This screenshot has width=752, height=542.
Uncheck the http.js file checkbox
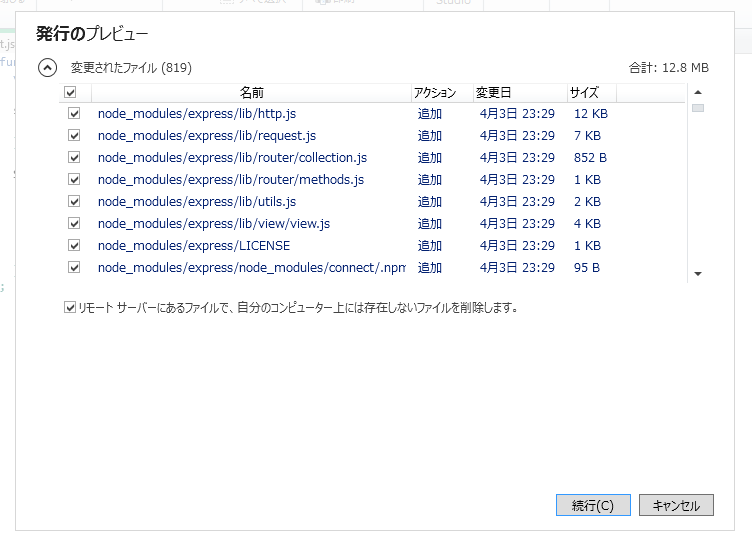click(x=74, y=114)
